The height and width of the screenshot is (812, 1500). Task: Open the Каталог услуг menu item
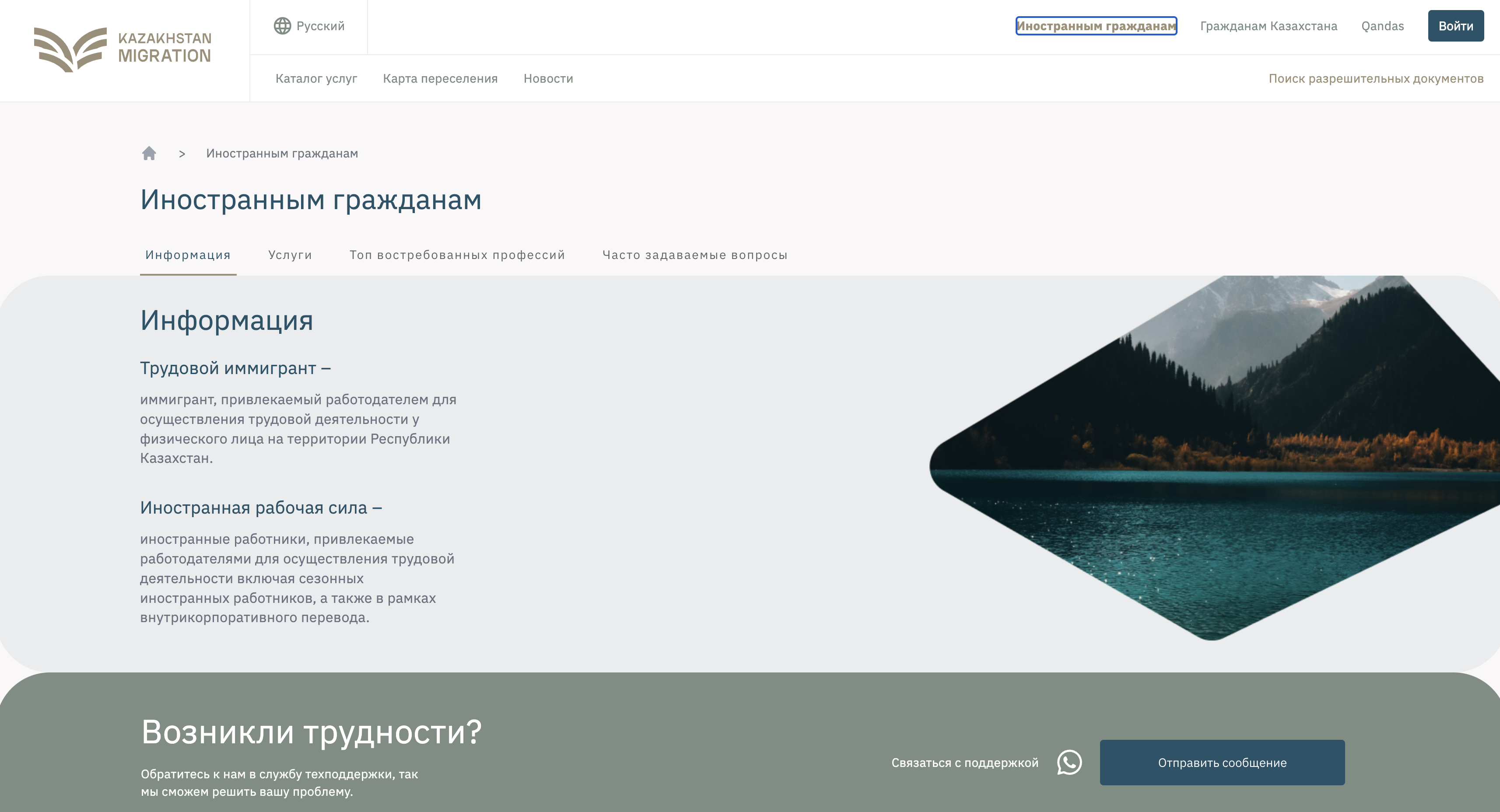(x=316, y=79)
